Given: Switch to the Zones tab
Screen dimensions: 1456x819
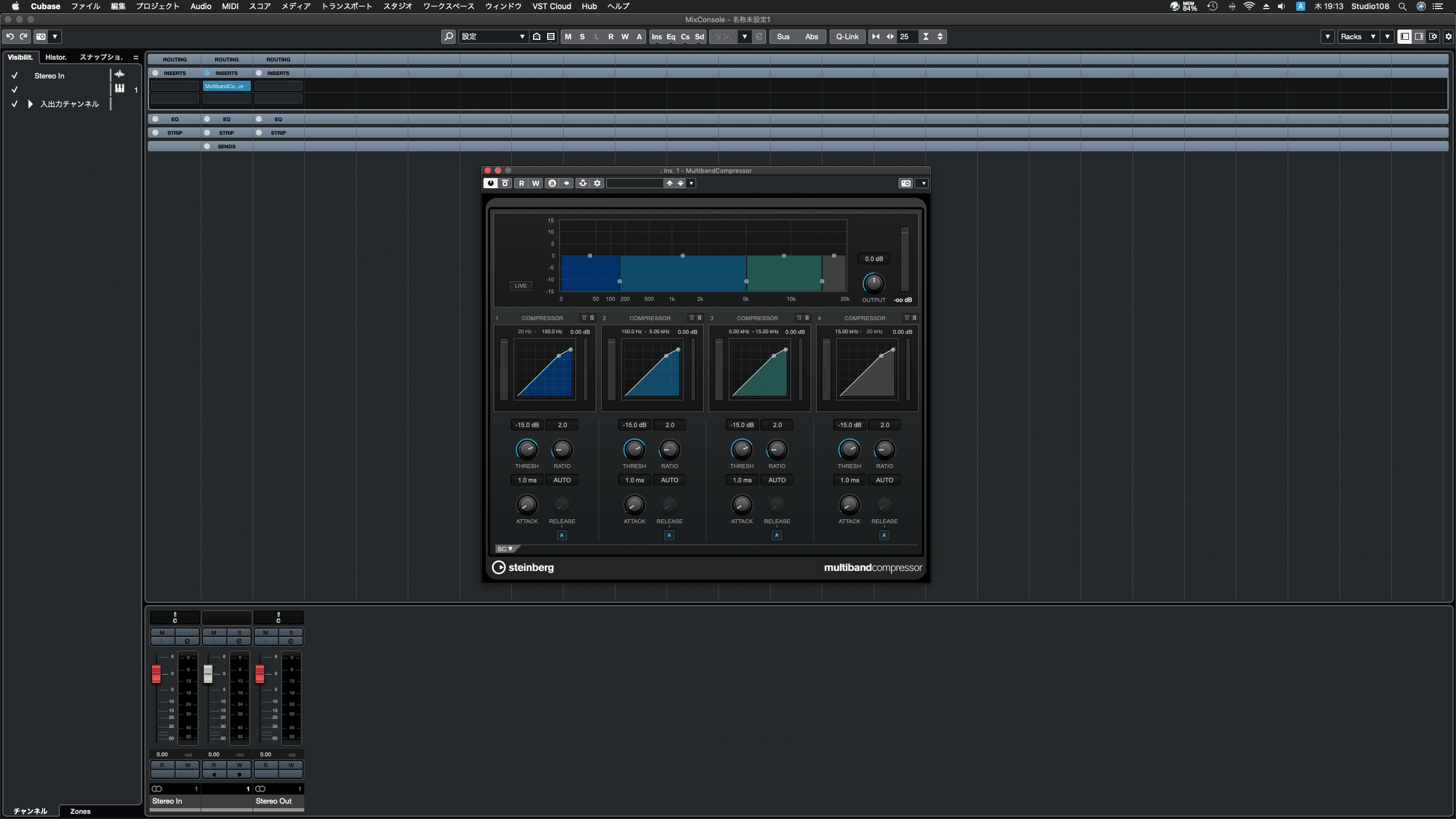Looking at the screenshot, I should tap(80, 811).
